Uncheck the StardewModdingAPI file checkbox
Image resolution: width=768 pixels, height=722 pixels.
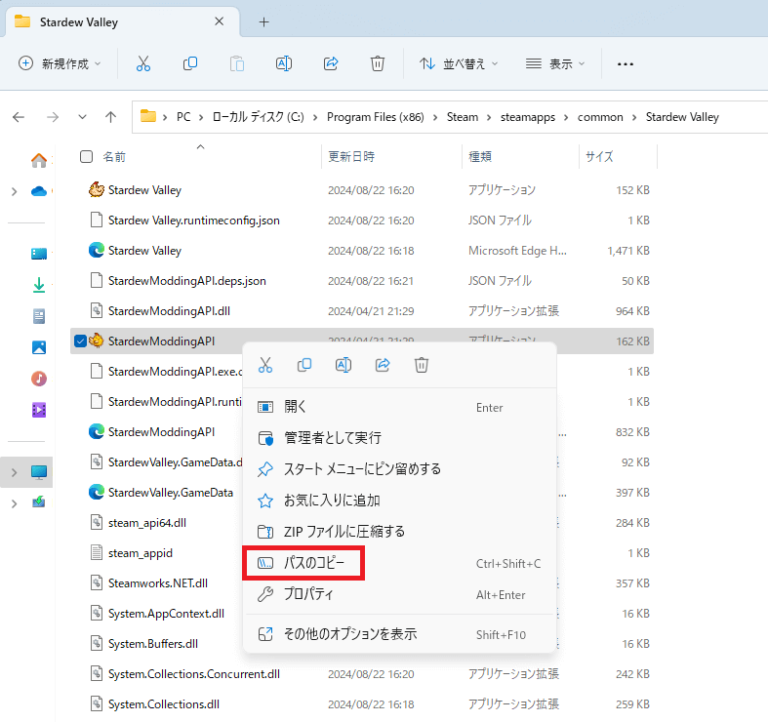pyautogui.click(x=81, y=342)
